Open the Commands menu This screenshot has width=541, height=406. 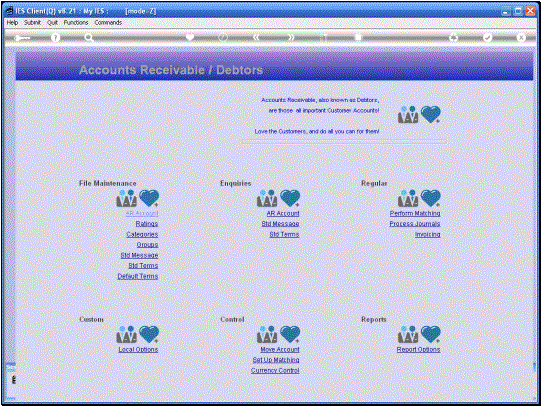(x=108, y=22)
